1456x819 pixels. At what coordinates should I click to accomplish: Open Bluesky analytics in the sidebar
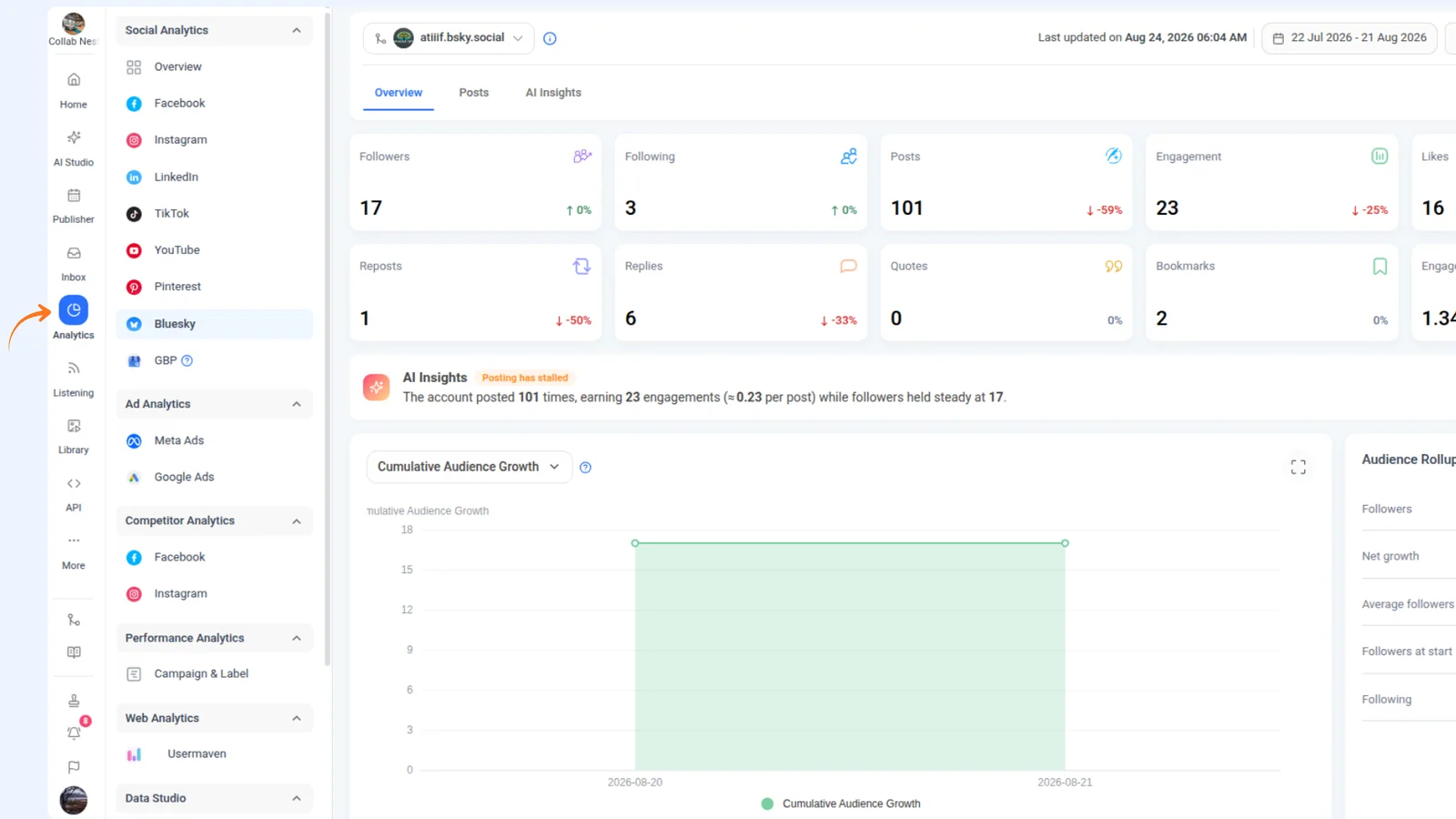pyautogui.click(x=215, y=324)
